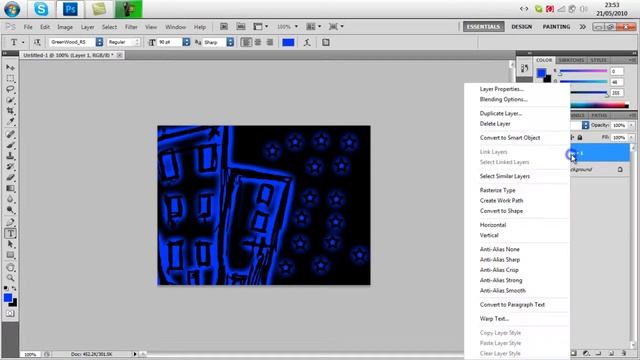
Task: Open the Image menu
Action: point(65,27)
